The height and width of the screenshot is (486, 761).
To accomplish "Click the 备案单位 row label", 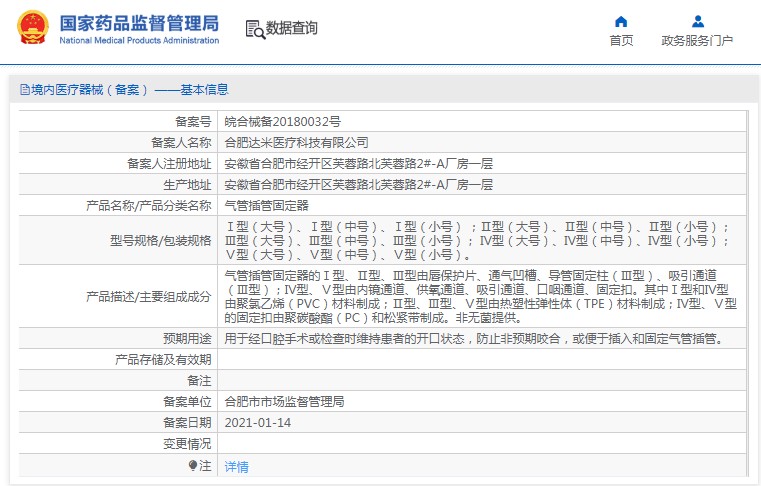I will (x=187, y=402).
